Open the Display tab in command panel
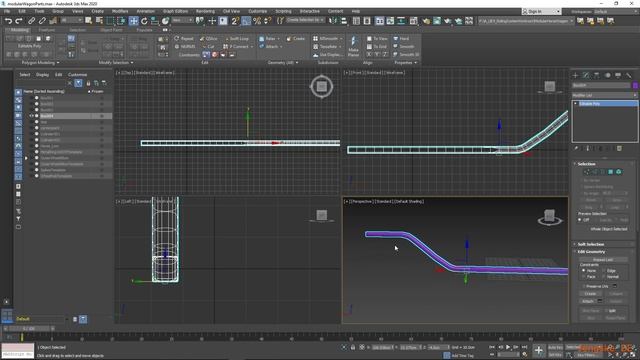Viewport: 640px width, 360px height. point(618,75)
